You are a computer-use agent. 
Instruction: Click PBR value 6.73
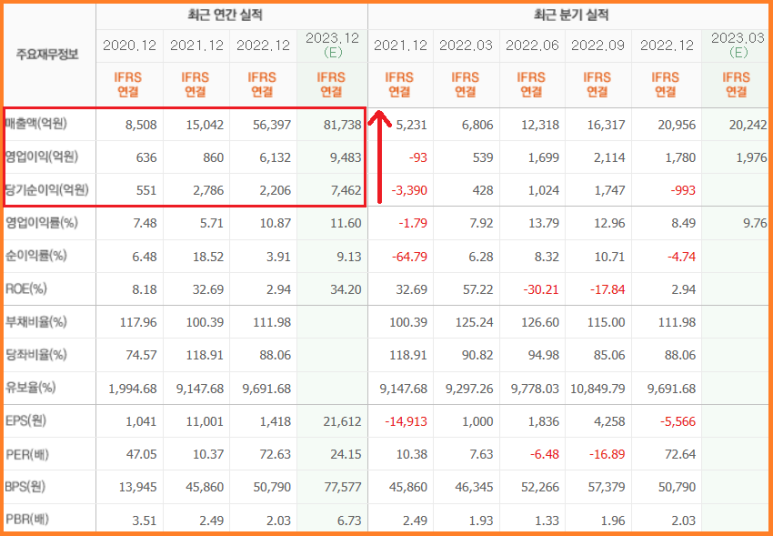351,520
